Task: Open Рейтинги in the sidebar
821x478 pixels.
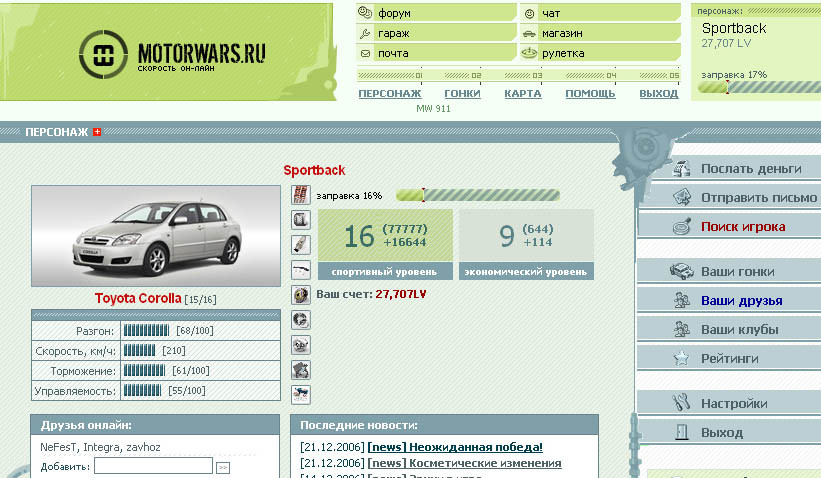Action: [x=729, y=359]
